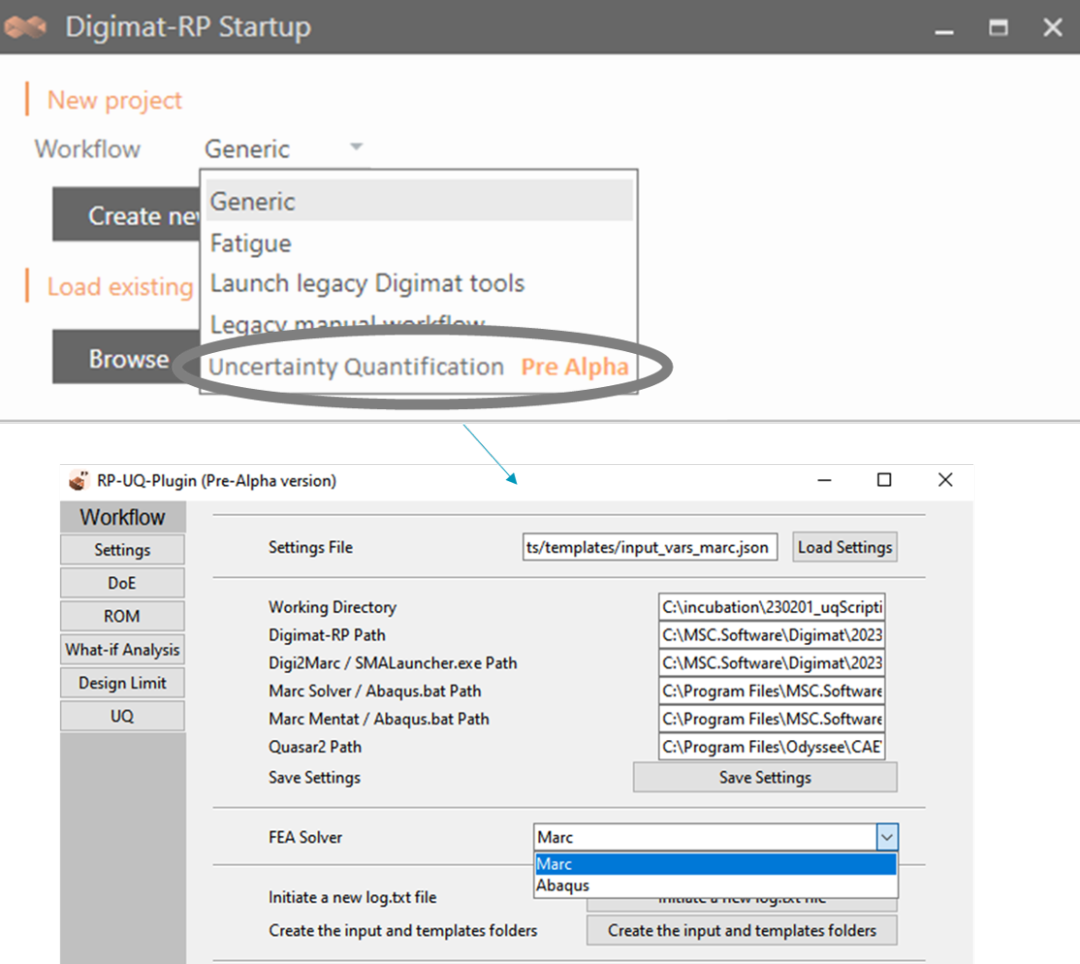Go to the Design Limit step
1080x964 pixels.
coord(122,682)
